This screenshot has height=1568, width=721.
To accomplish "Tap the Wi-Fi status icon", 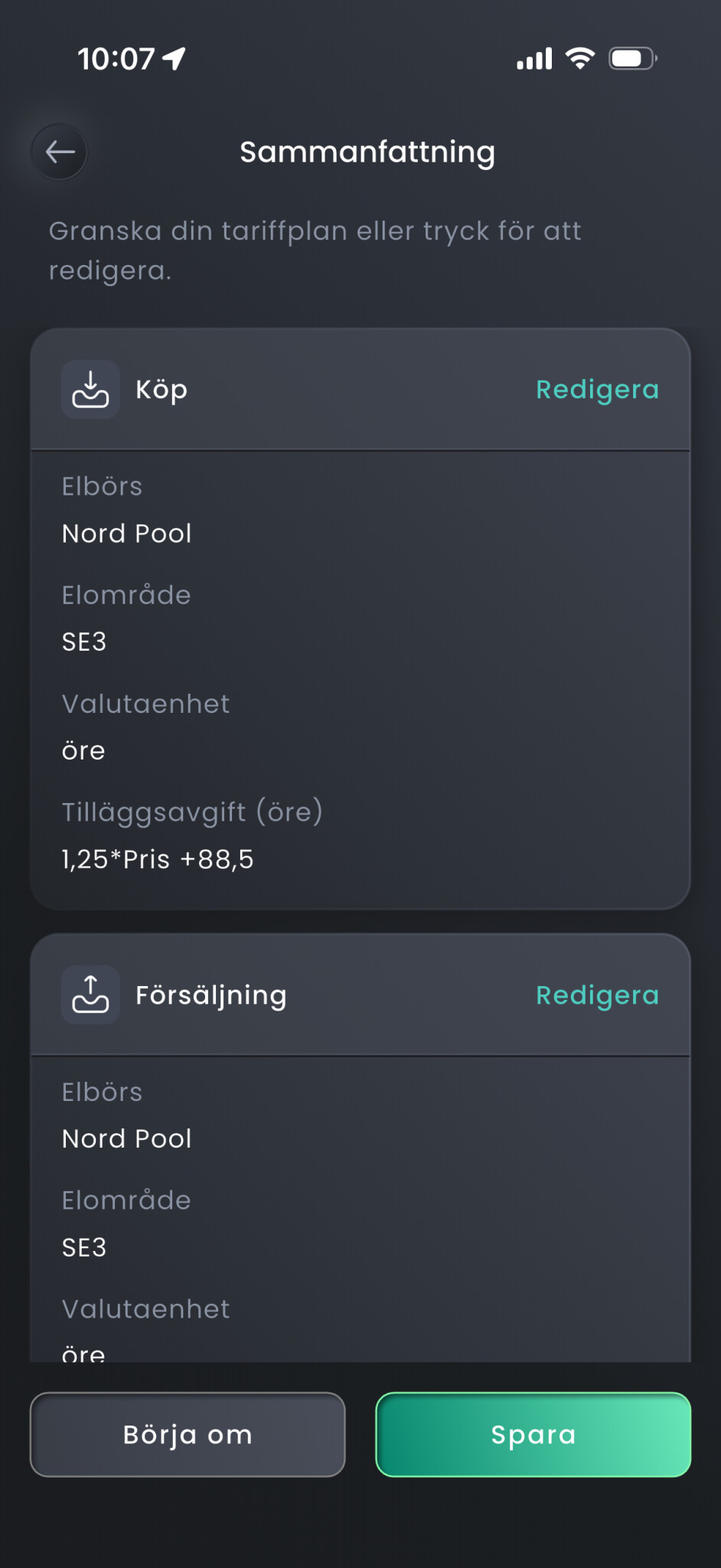I will pos(580,58).
